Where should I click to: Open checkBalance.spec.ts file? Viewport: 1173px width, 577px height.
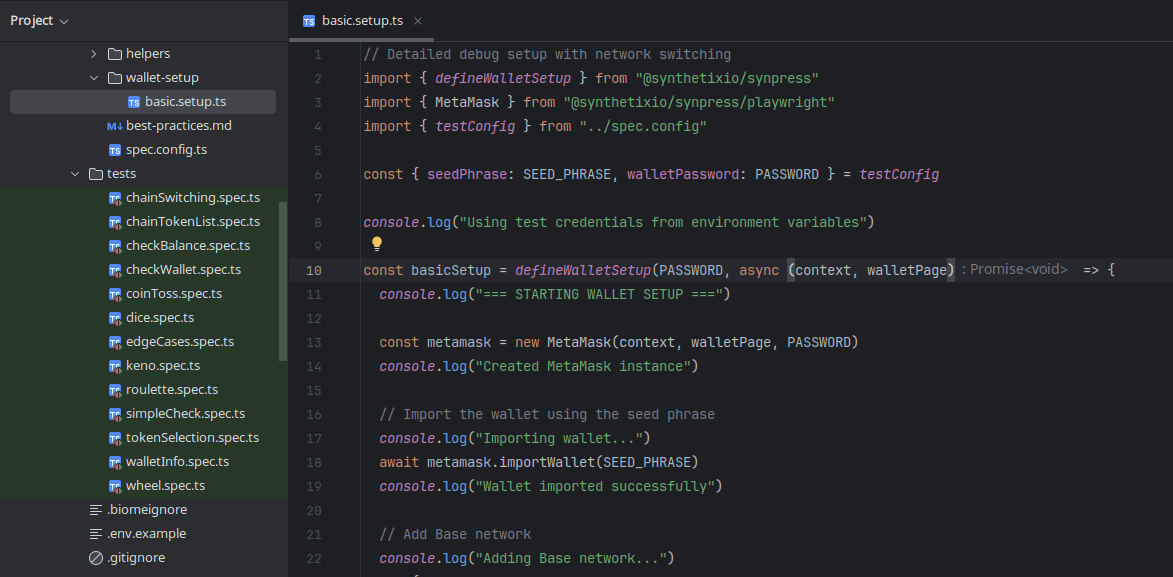pyautogui.click(x=188, y=246)
